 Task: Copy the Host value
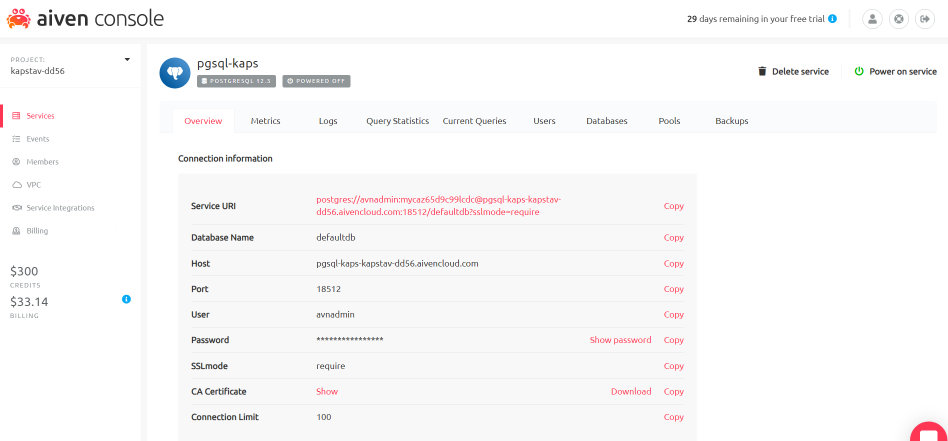coord(674,263)
